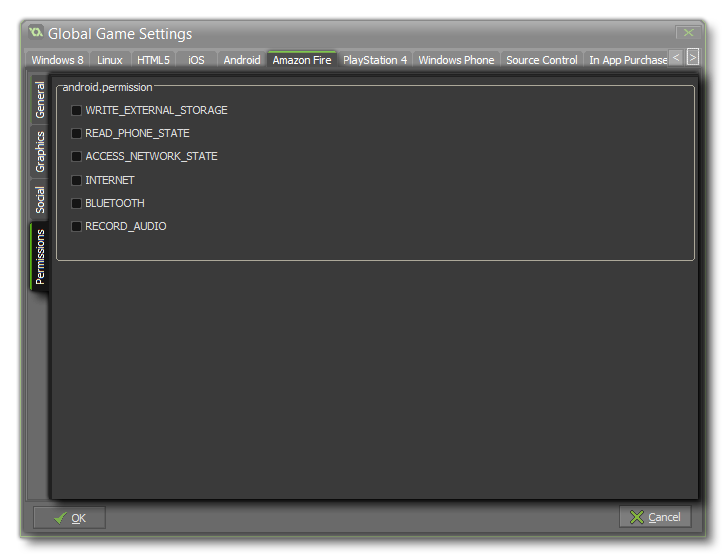Toggle ACCESS_NETWORK_STATE permission checkbox
726x558 pixels.
[x=76, y=157]
